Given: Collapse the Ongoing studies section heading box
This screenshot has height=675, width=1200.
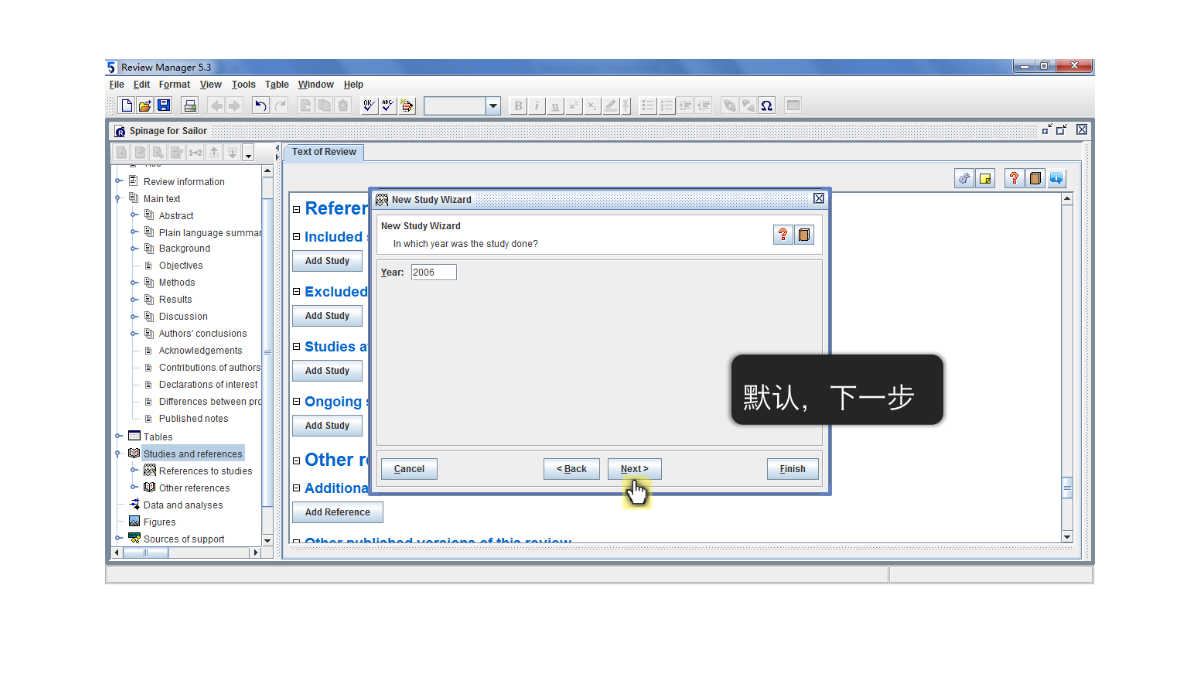Looking at the screenshot, I should (296, 402).
